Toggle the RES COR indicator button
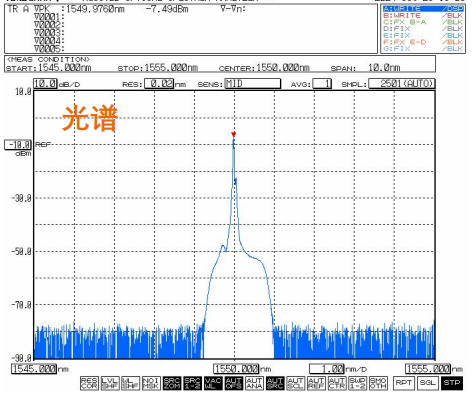This screenshot has width=473, height=399. click(x=89, y=383)
